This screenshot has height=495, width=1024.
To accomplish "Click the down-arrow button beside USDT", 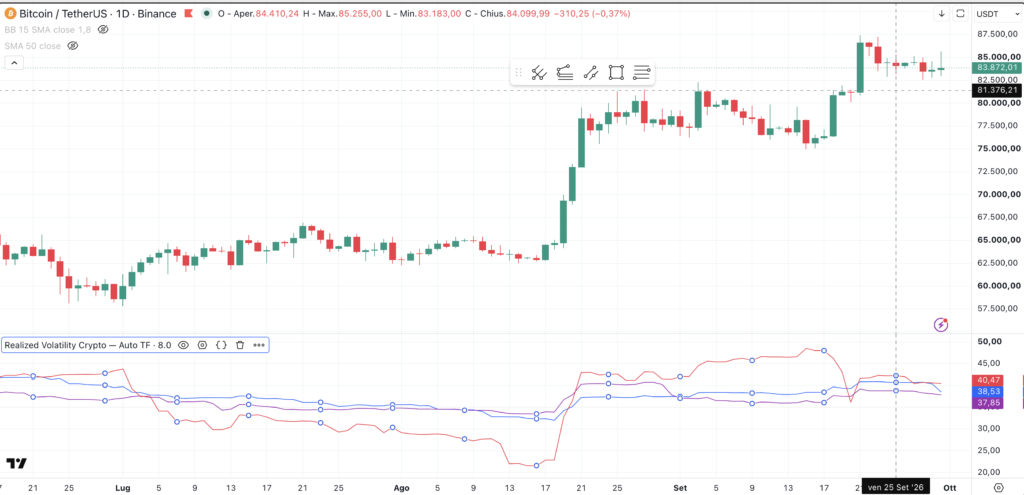I will (942, 13).
